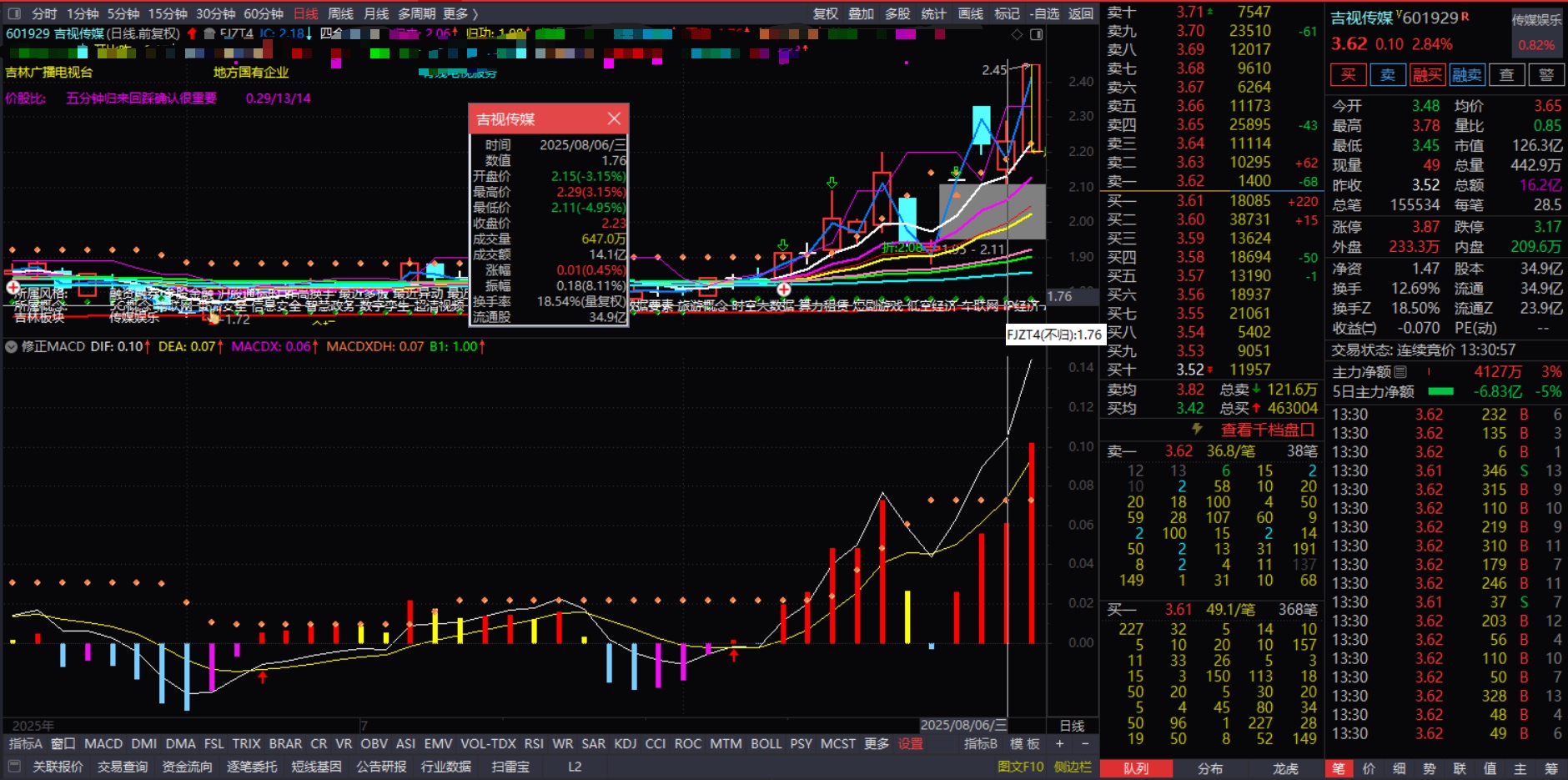Open the 多股 multi-stock view
Screen dimensions: 1568x780
tap(897, 13)
